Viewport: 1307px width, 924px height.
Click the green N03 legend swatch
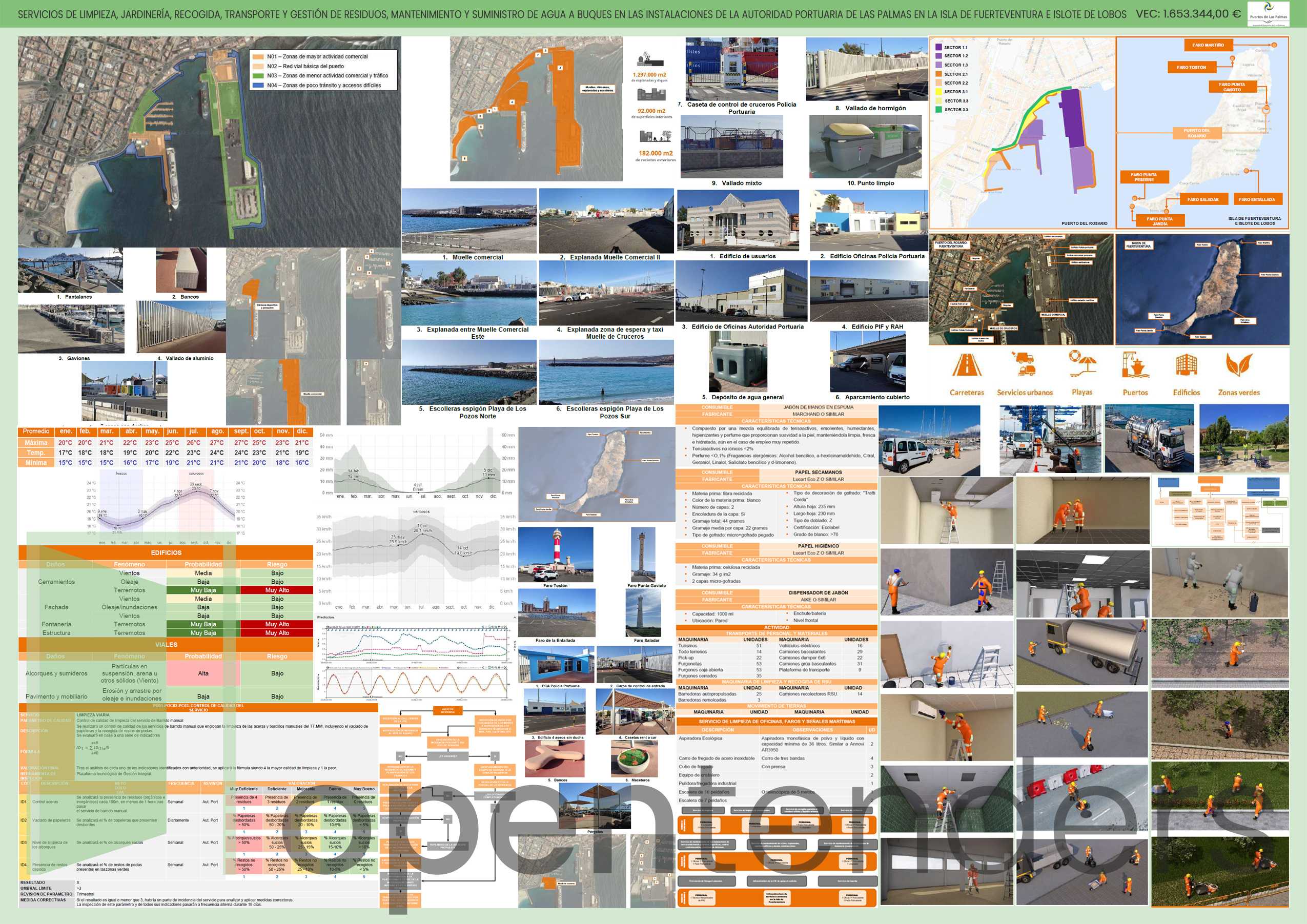click(x=258, y=76)
